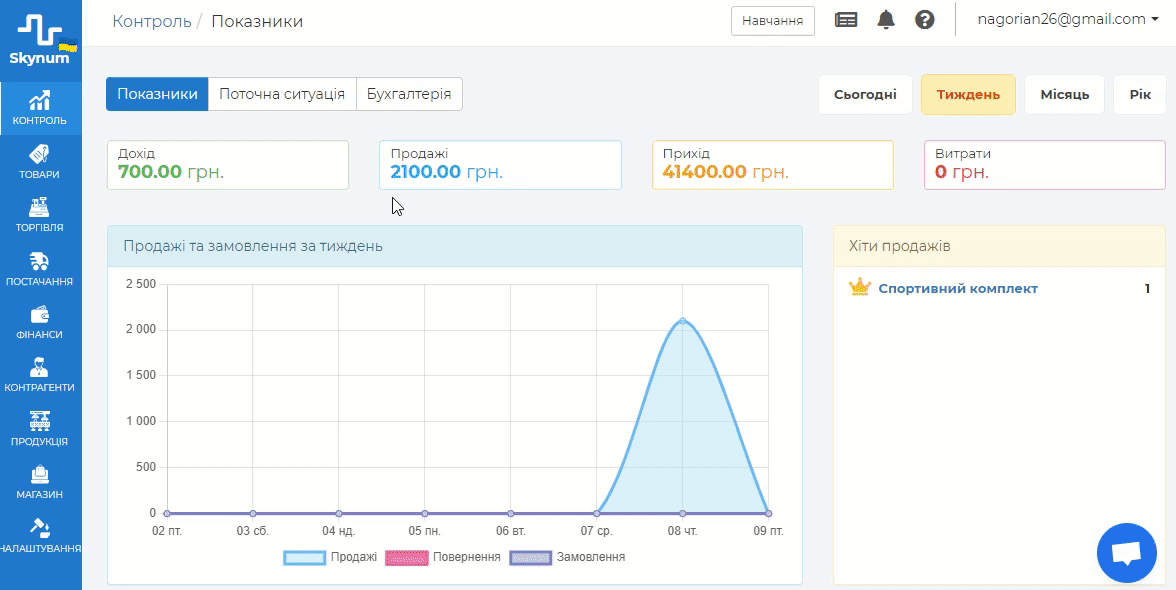Click the Хіти продажів panel header

(x=1000, y=246)
